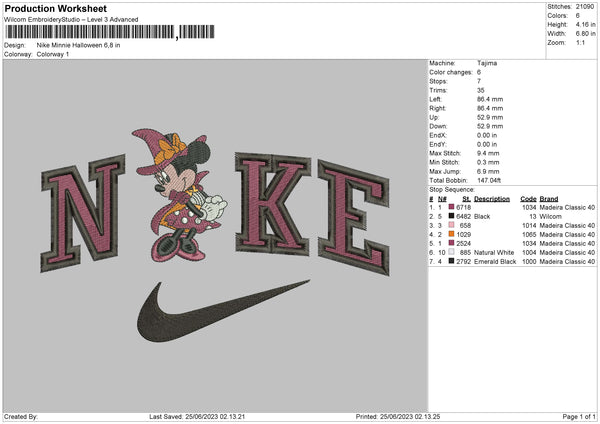Click the Width value 6.80 in
The width and height of the screenshot is (600, 424).
tap(585, 34)
